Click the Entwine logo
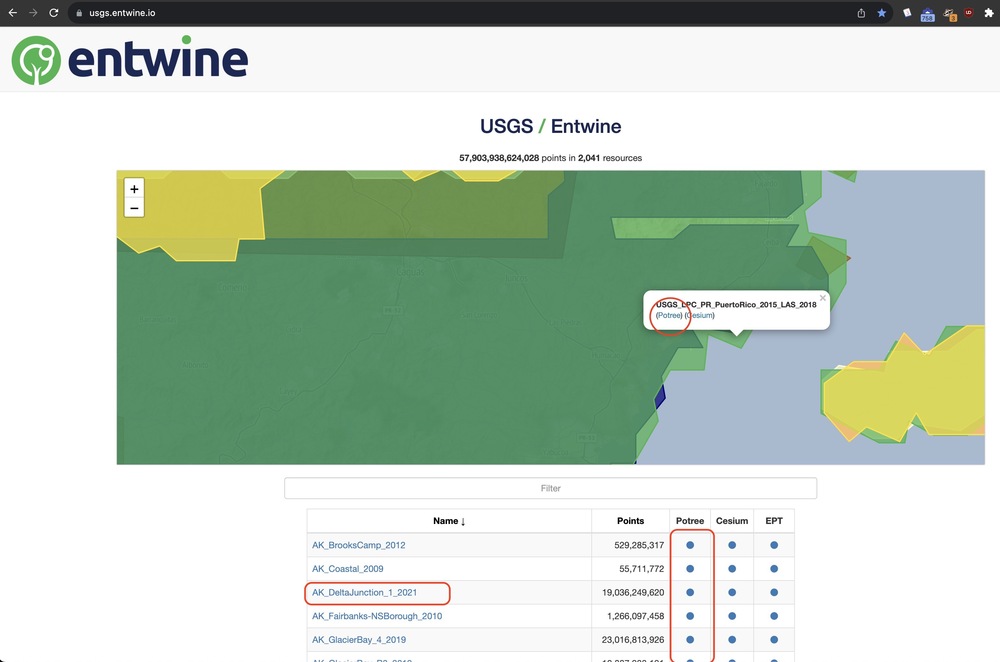Viewport: 1000px width, 662px height. coord(129,60)
